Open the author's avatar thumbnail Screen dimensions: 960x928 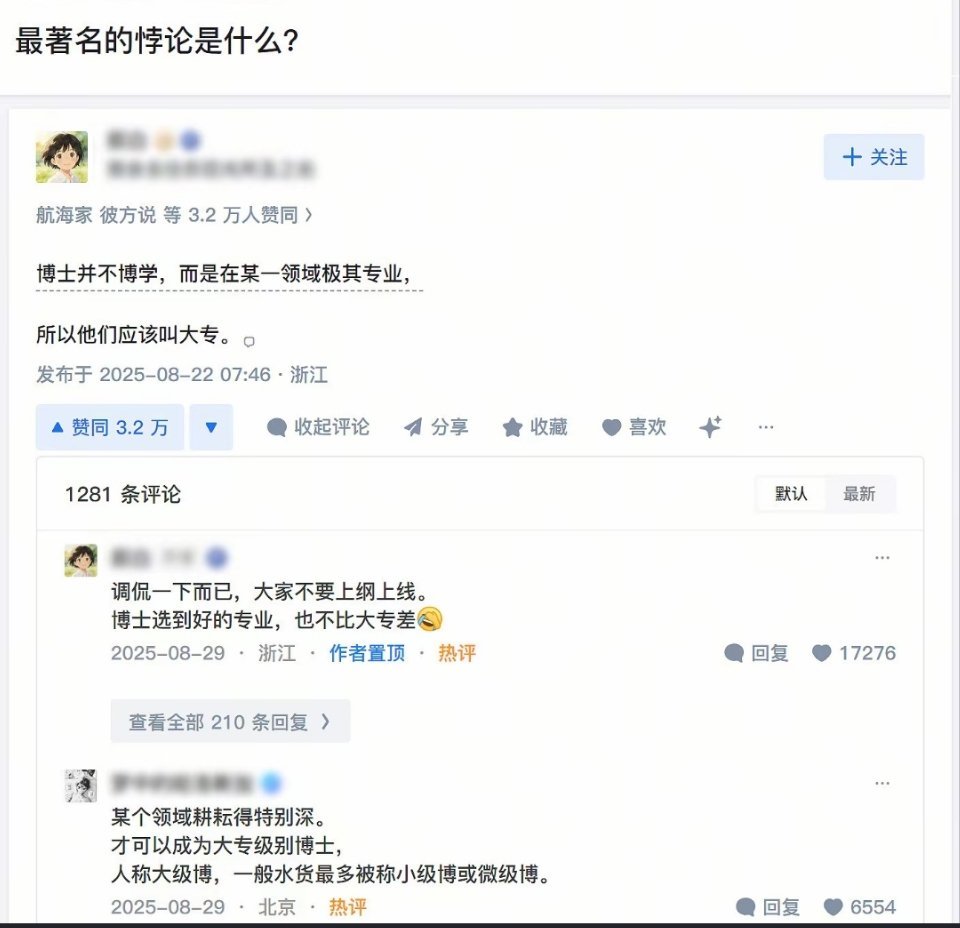tap(62, 157)
